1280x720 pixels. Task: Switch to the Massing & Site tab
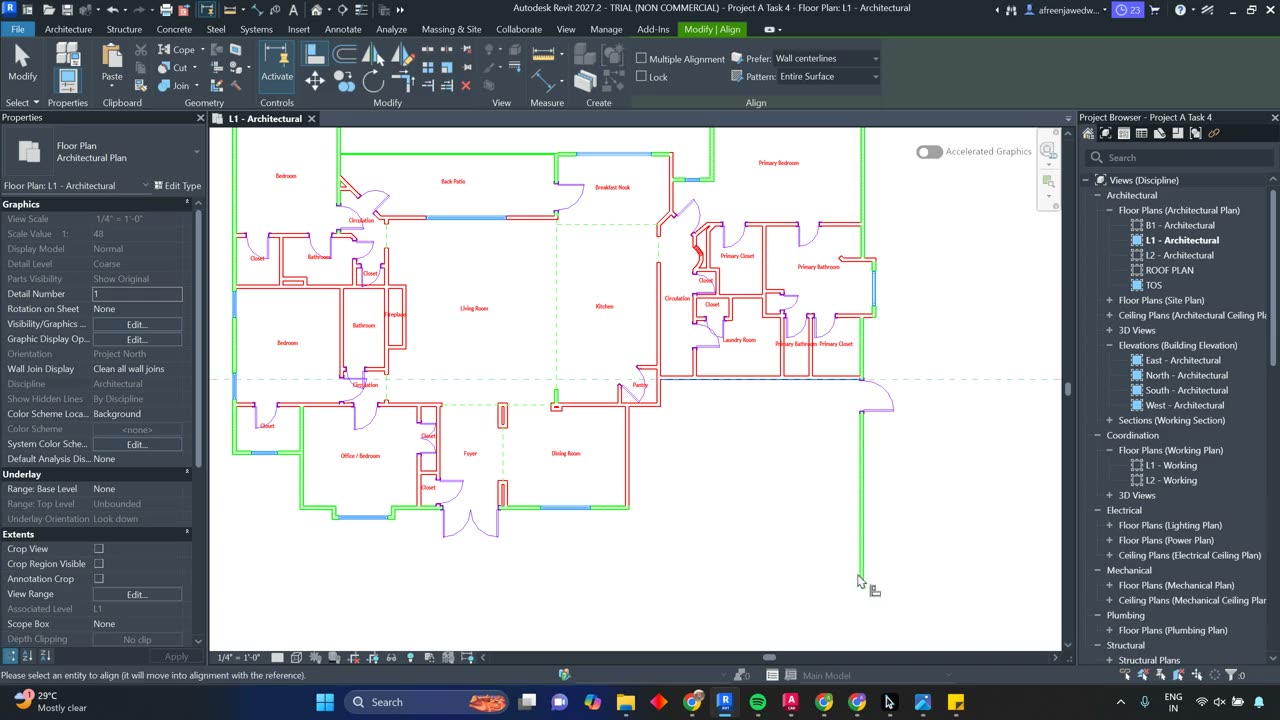click(x=451, y=29)
